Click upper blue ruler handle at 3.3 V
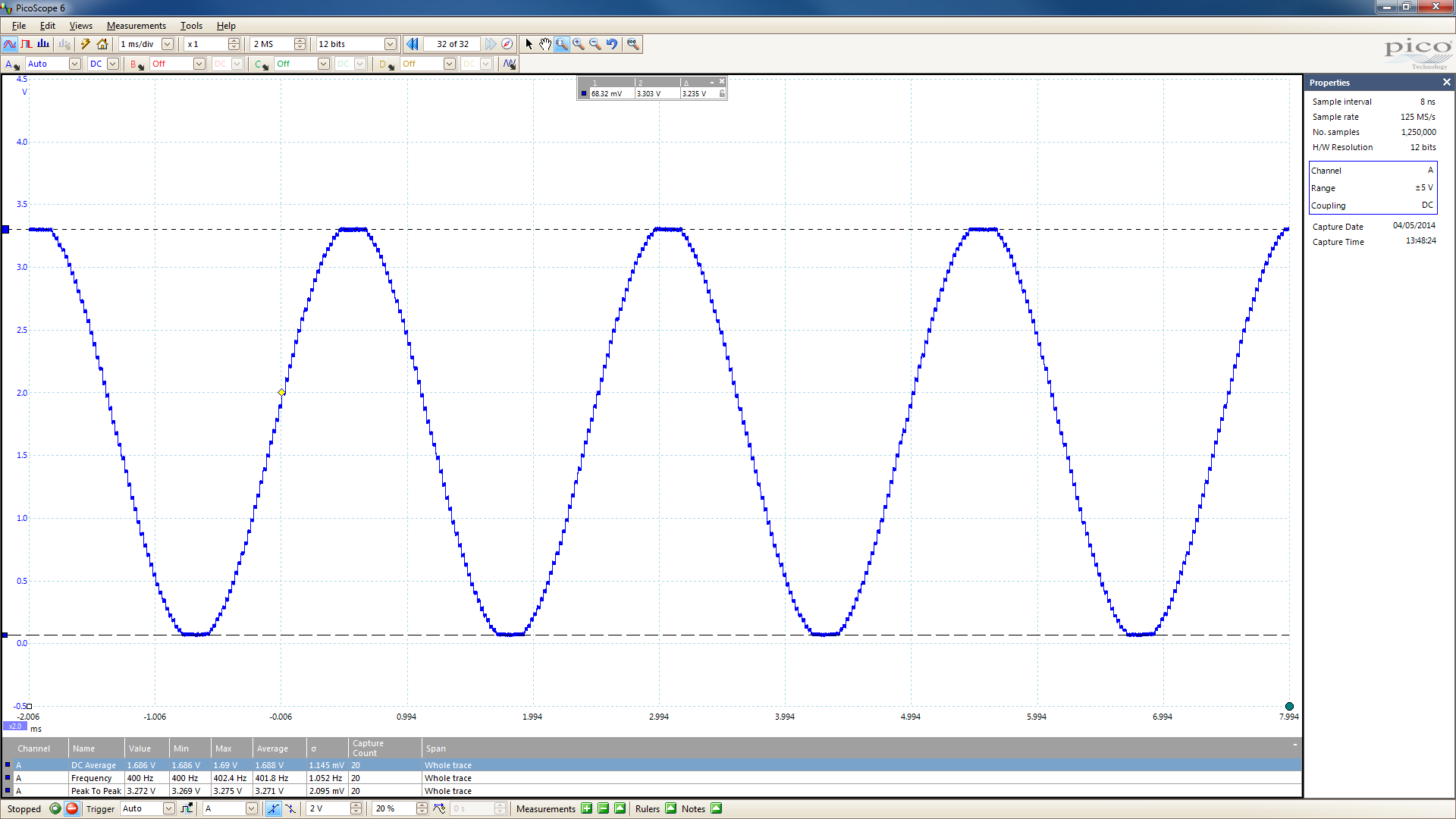The width and height of the screenshot is (1456, 819). [5, 229]
